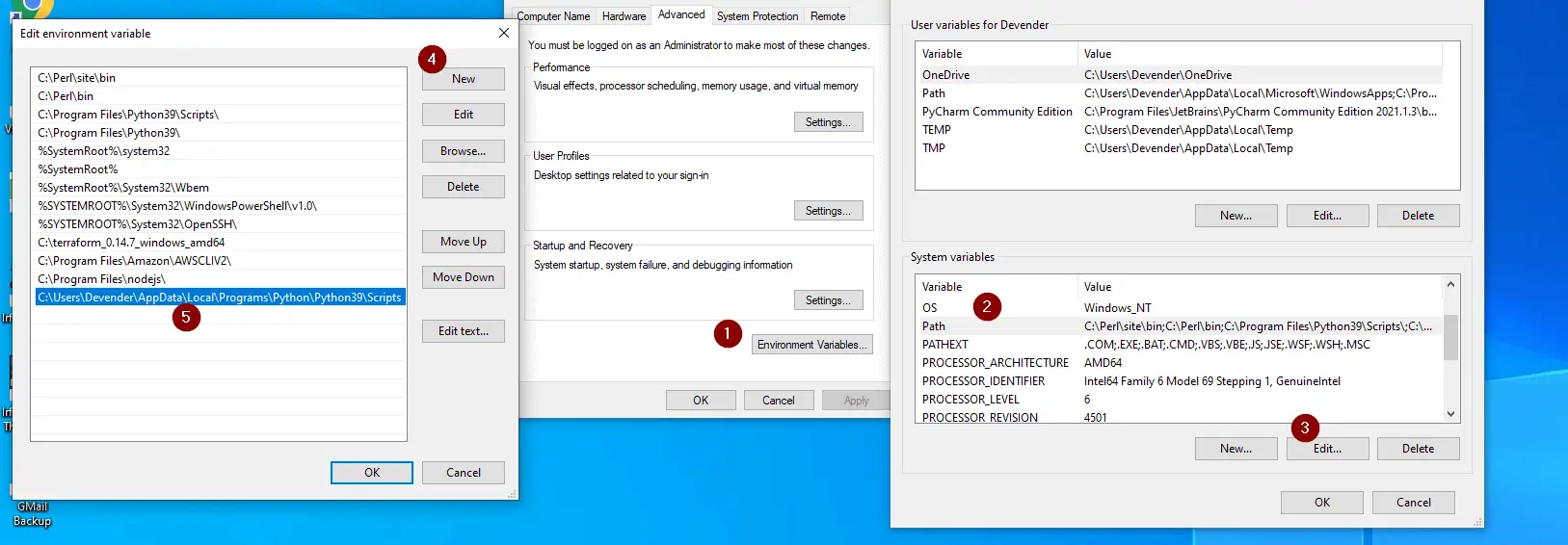Screen dimensions: 1568x545
Task: Click the Move Down button
Action: [463, 277]
